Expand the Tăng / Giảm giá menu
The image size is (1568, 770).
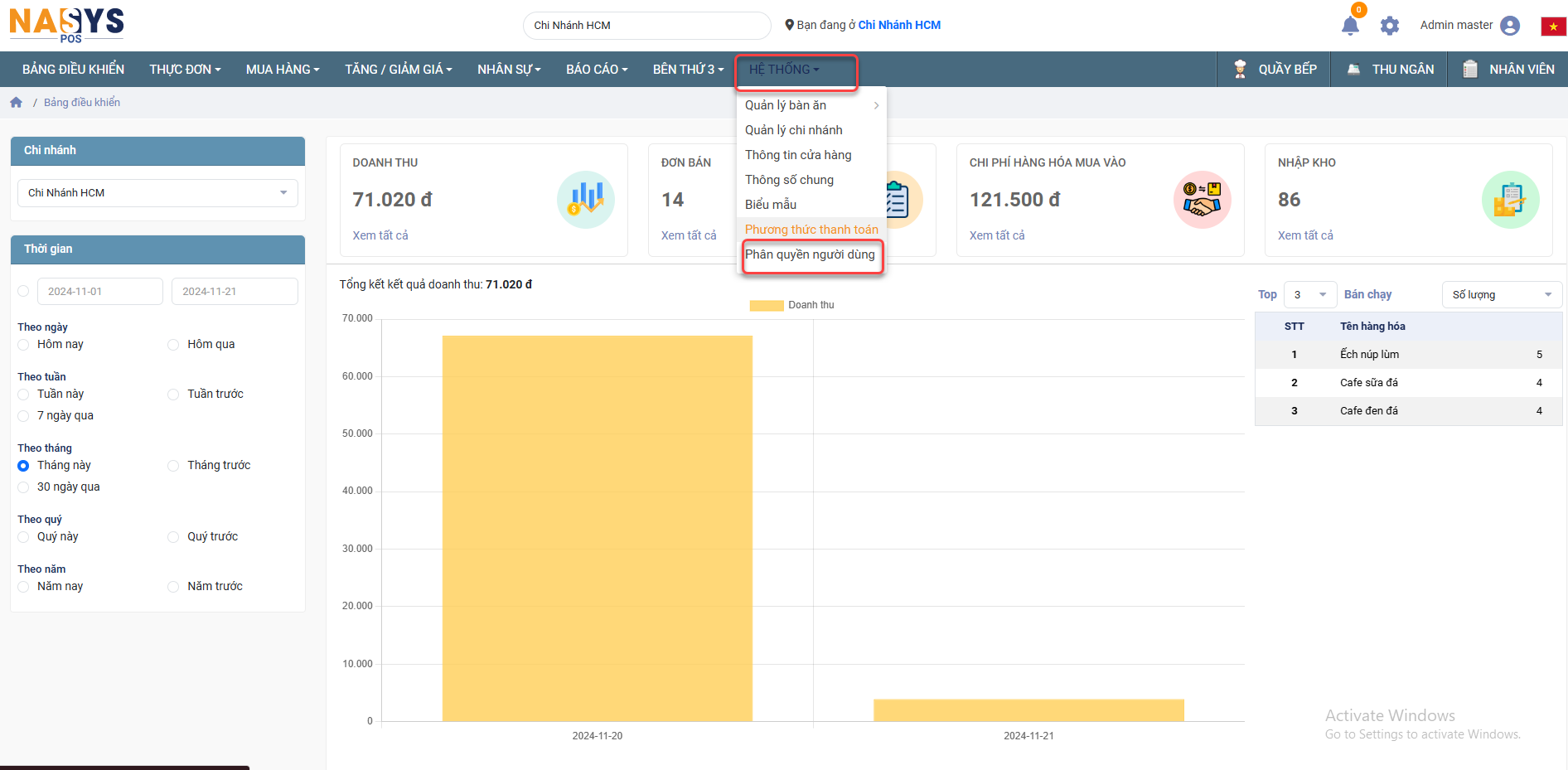click(399, 70)
